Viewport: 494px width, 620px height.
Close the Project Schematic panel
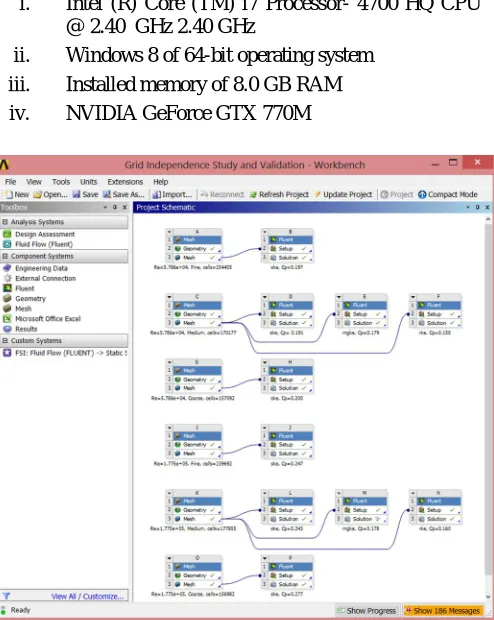(487, 207)
